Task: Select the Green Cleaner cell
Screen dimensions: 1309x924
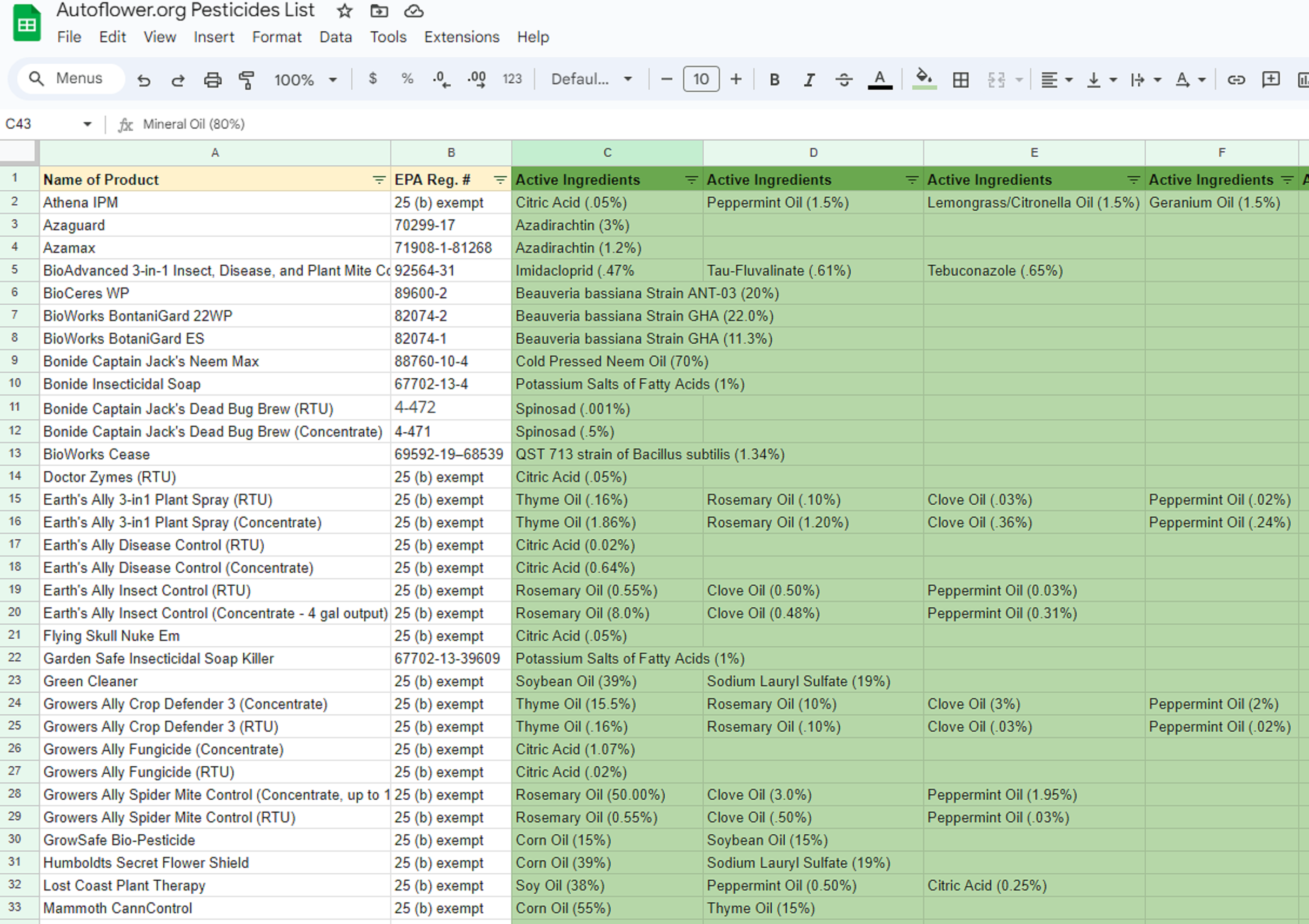Action: tap(215, 681)
